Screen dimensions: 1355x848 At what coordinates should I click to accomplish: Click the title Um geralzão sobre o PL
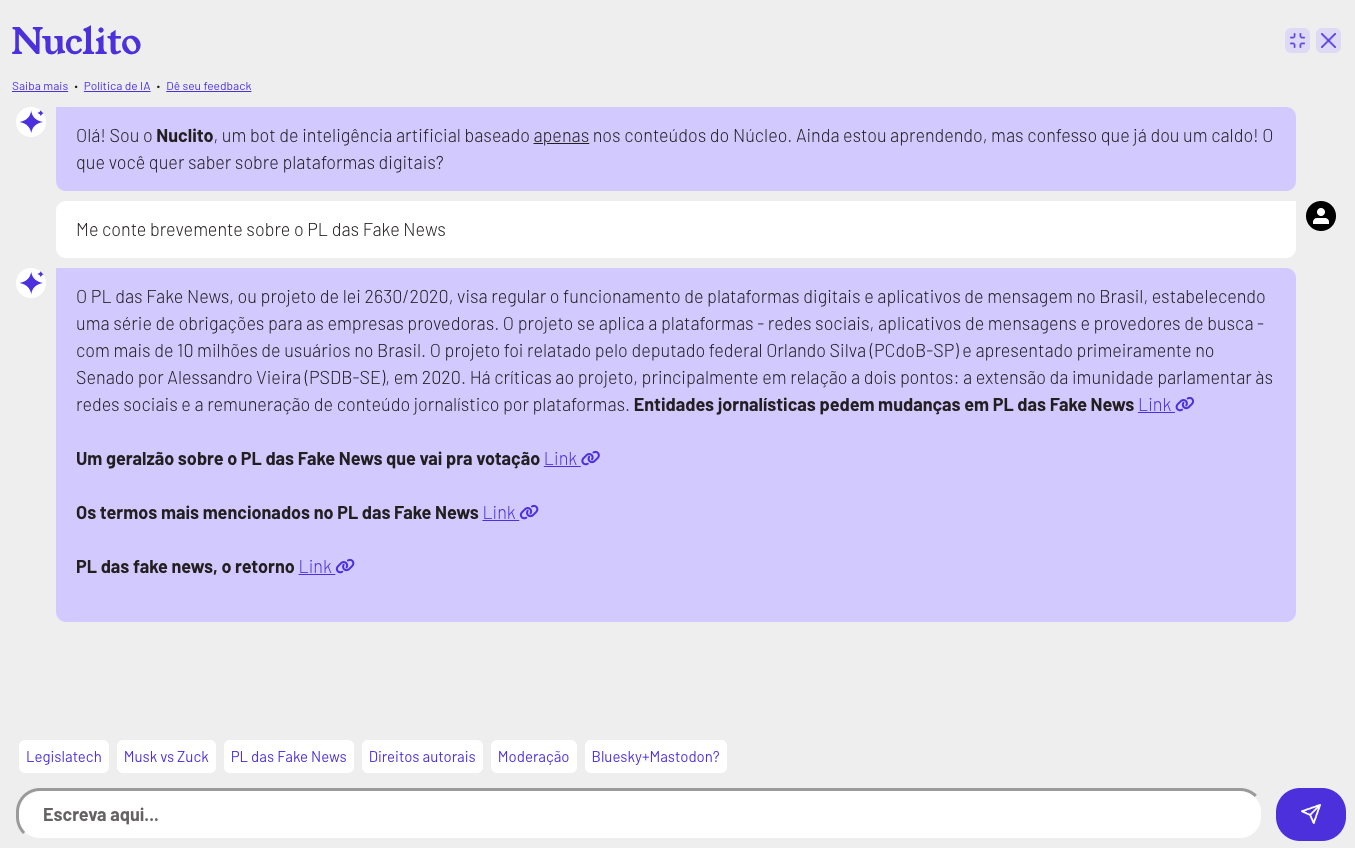308,459
